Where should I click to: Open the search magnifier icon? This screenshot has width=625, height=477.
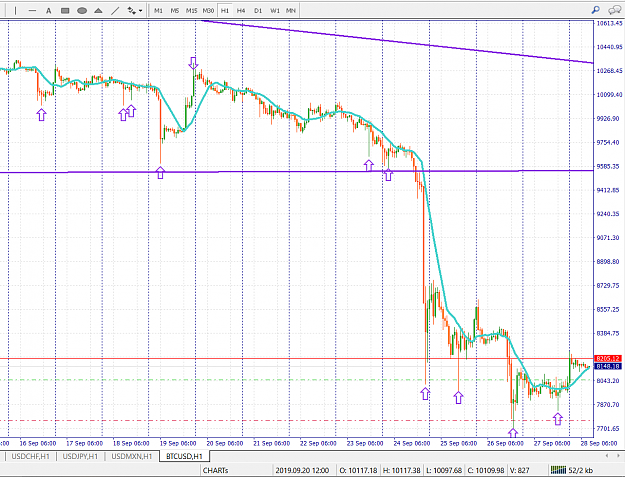[x=596, y=10]
